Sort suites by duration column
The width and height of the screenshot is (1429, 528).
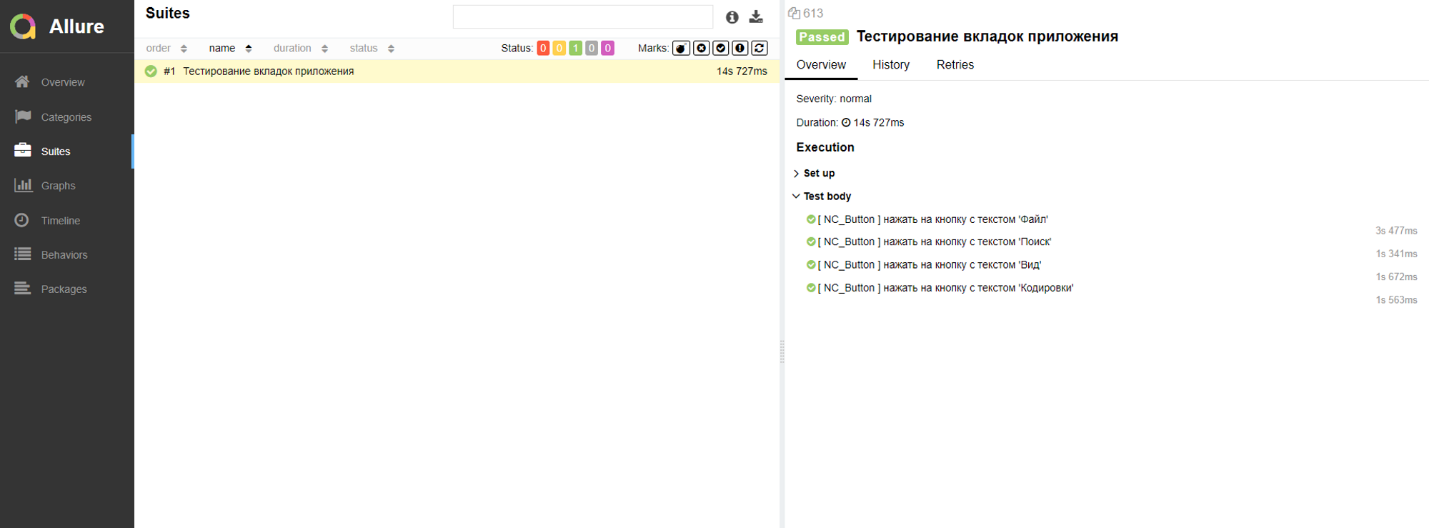(x=301, y=48)
